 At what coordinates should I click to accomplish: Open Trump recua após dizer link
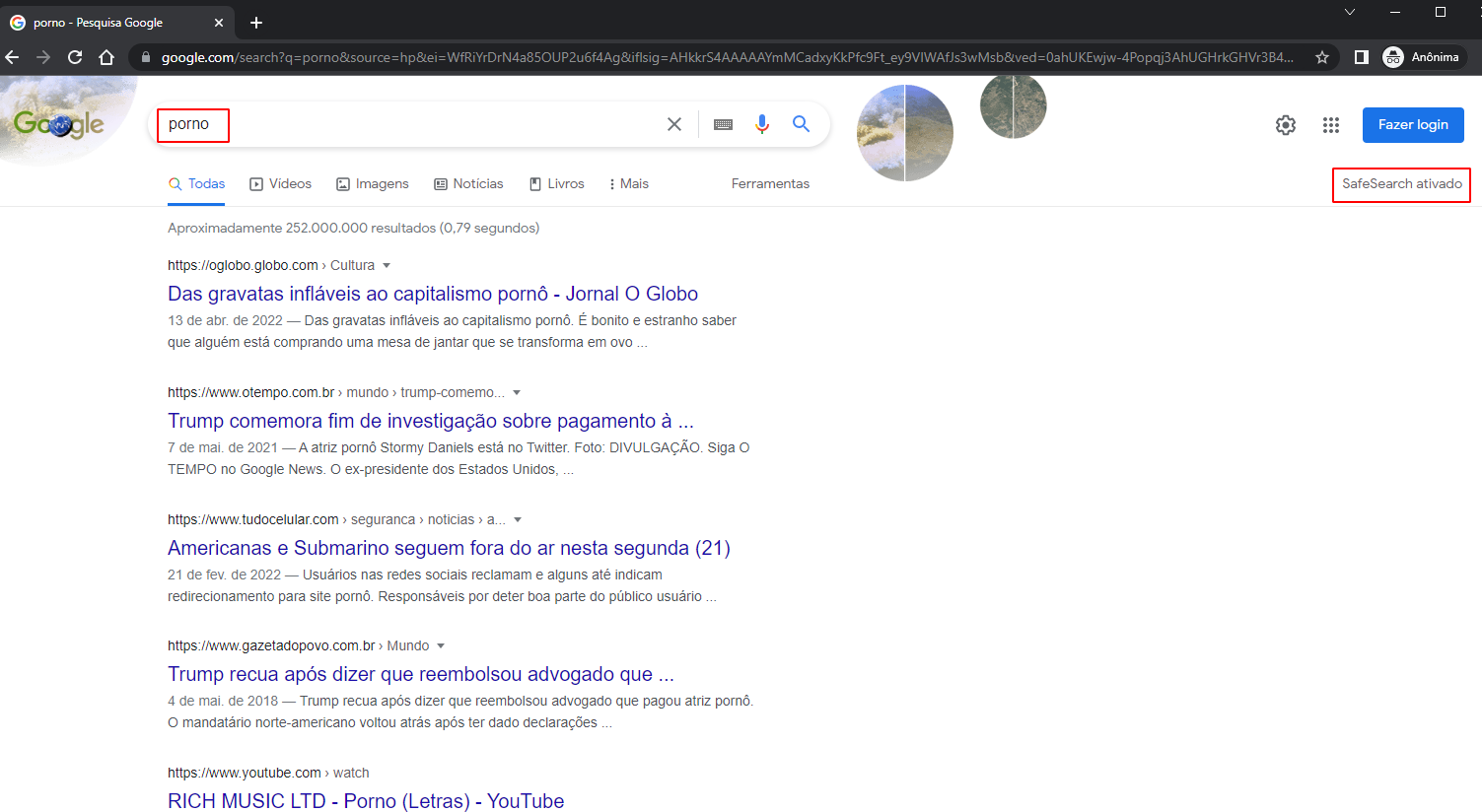tap(421, 674)
